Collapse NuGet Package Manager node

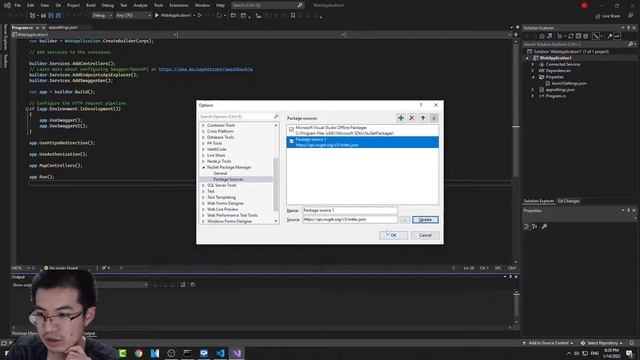(203, 167)
